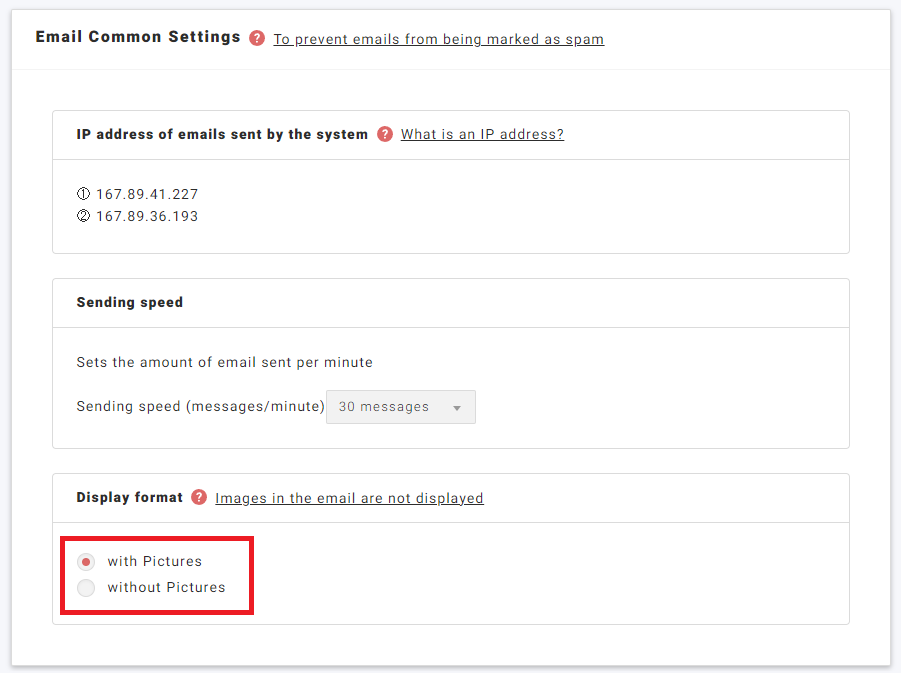Select the with Pictures radio button
This screenshot has width=901, height=673.
click(x=86, y=561)
